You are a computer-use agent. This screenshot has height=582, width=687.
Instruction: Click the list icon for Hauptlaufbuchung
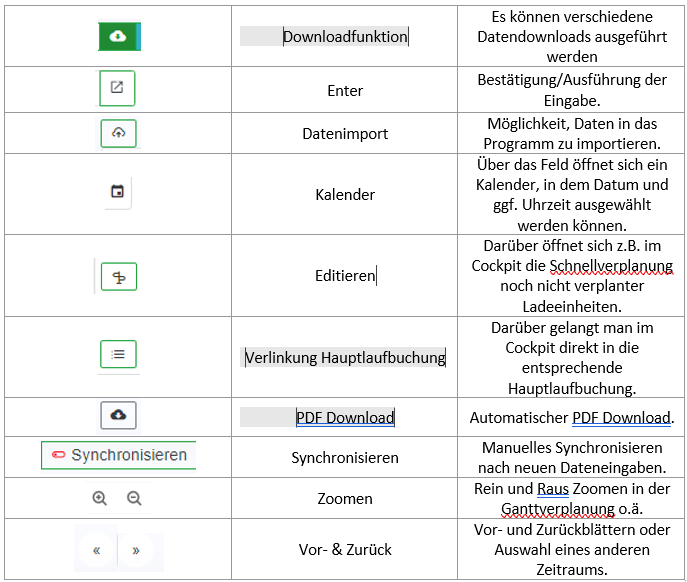118,354
